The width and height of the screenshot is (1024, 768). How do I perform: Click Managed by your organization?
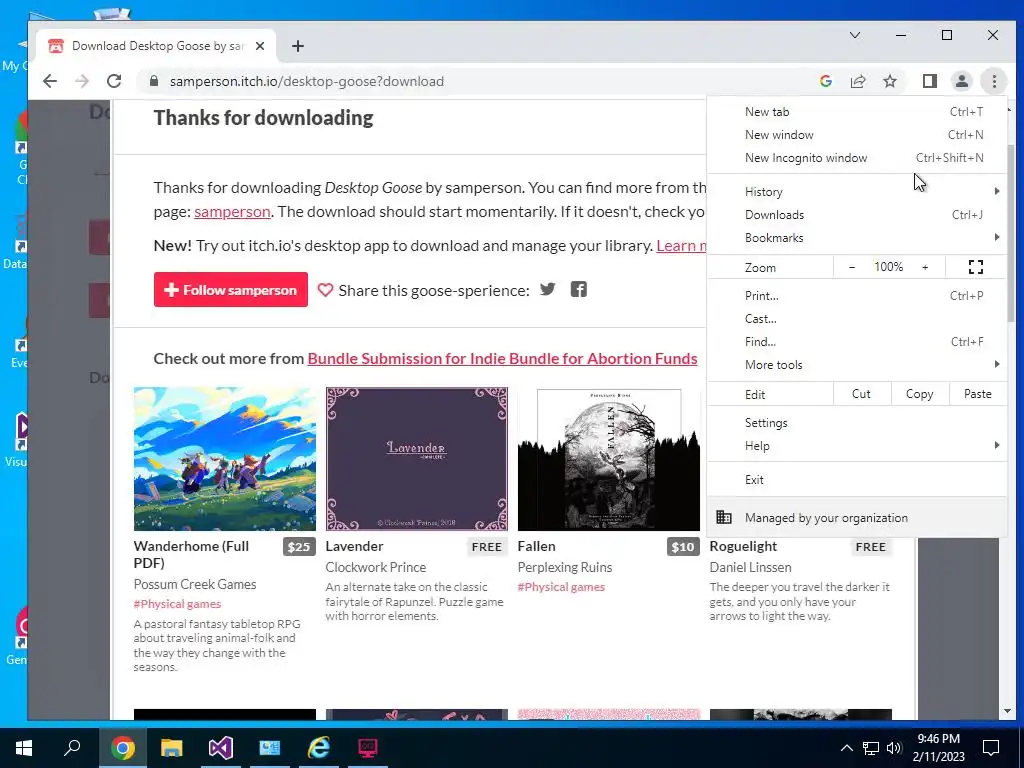[857, 517]
